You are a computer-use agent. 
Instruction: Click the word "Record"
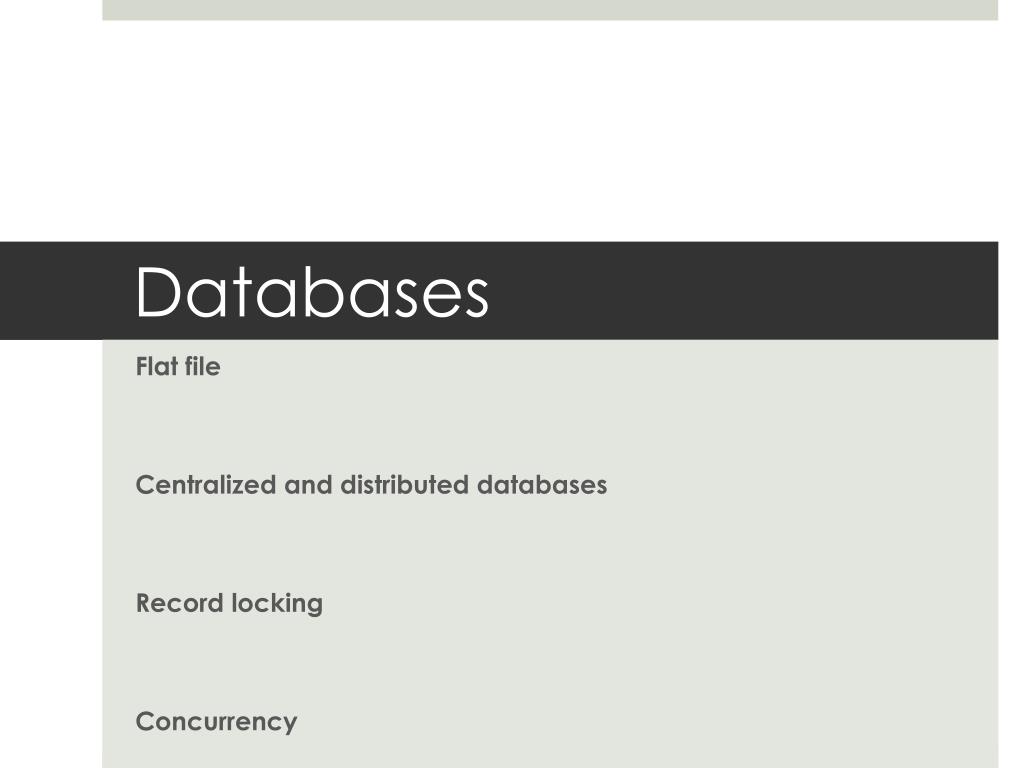(180, 603)
